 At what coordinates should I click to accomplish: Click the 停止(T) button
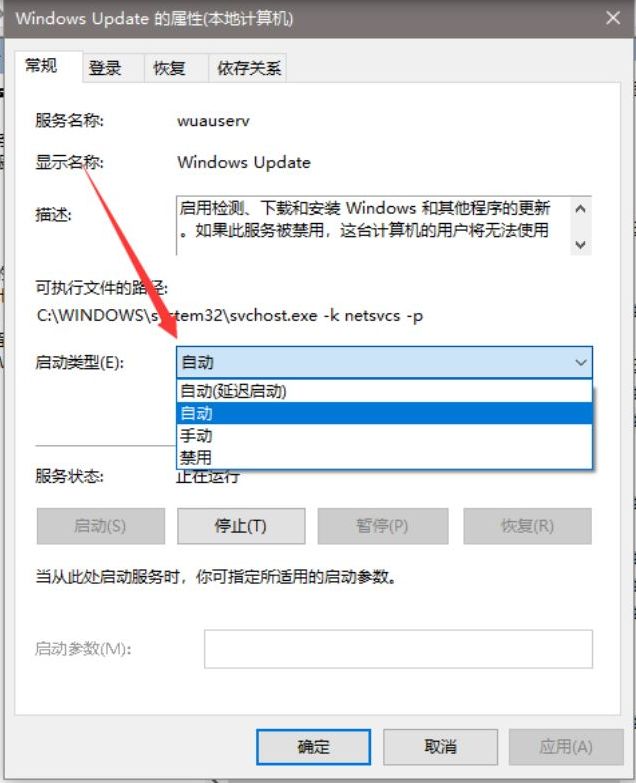(x=241, y=526)
